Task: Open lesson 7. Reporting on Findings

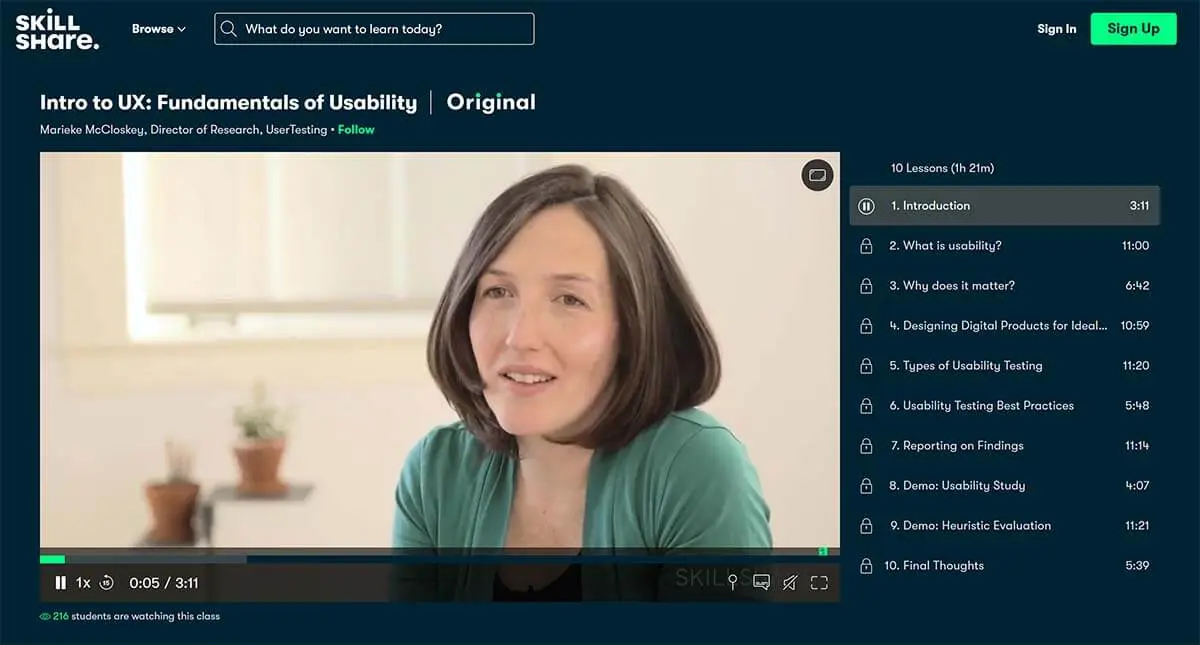Action: click(x=1005, y=446)
